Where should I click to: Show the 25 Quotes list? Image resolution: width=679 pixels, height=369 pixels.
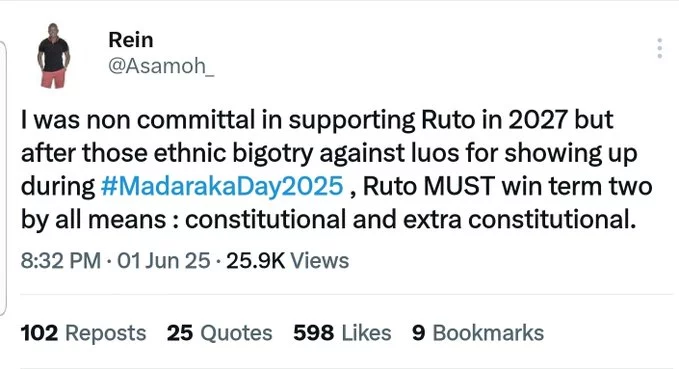[220, 333]
